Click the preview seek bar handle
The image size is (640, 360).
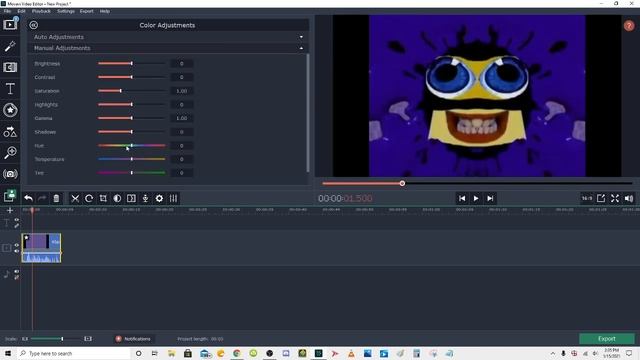402,183
